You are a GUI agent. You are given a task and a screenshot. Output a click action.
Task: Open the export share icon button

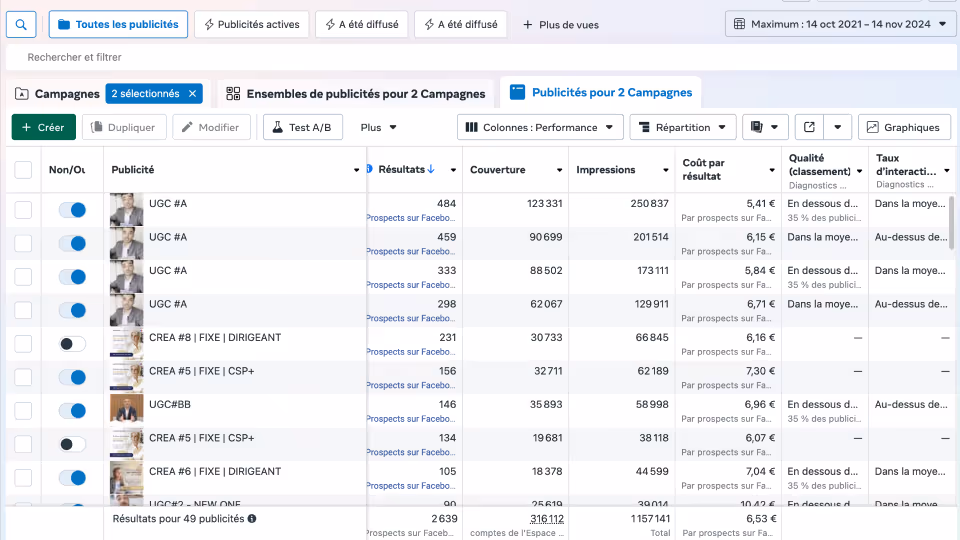click(809, 127)
